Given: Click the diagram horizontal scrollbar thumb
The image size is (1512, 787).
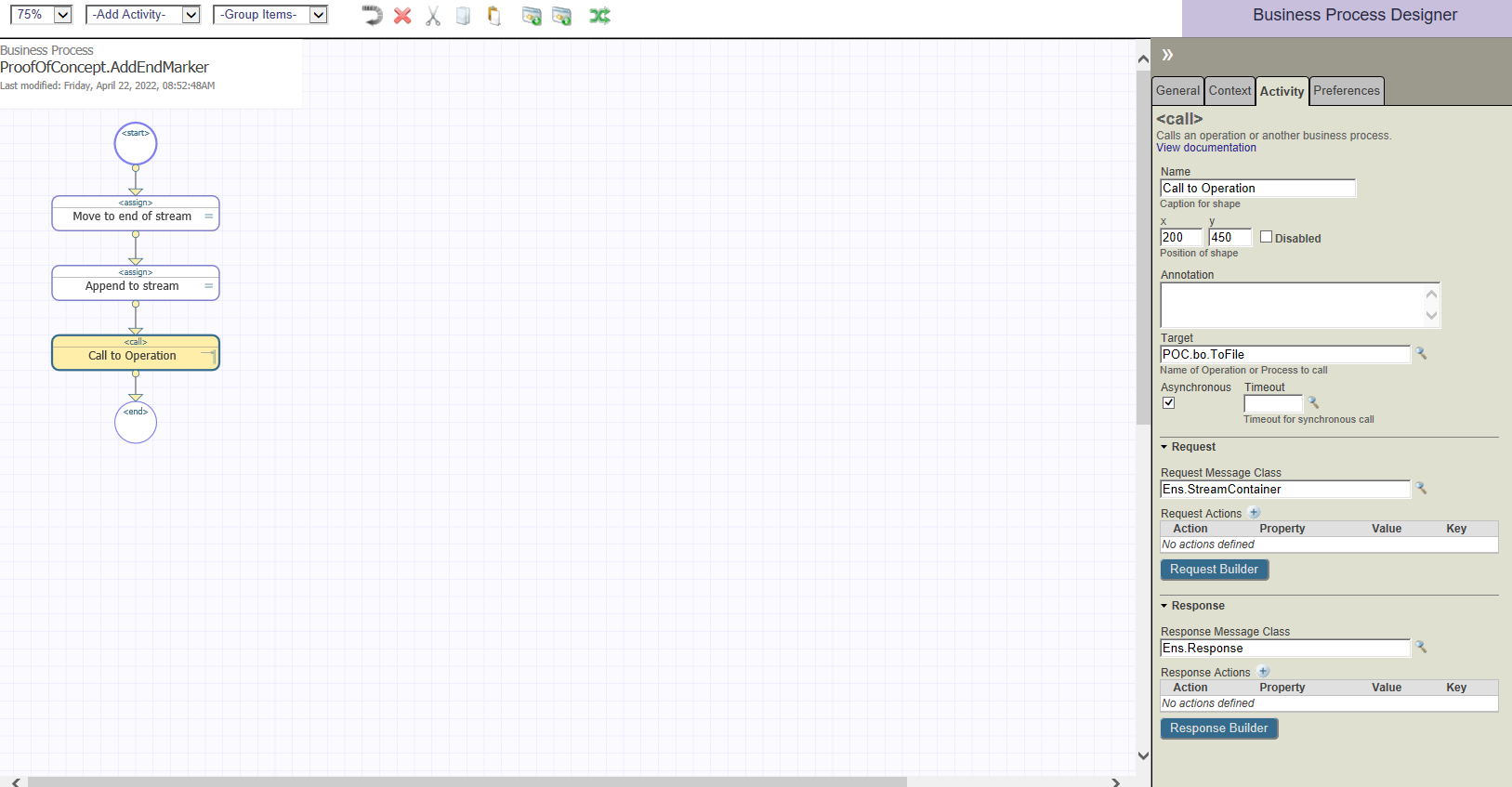Looking at the screenshot, I should tap(467, 781).
